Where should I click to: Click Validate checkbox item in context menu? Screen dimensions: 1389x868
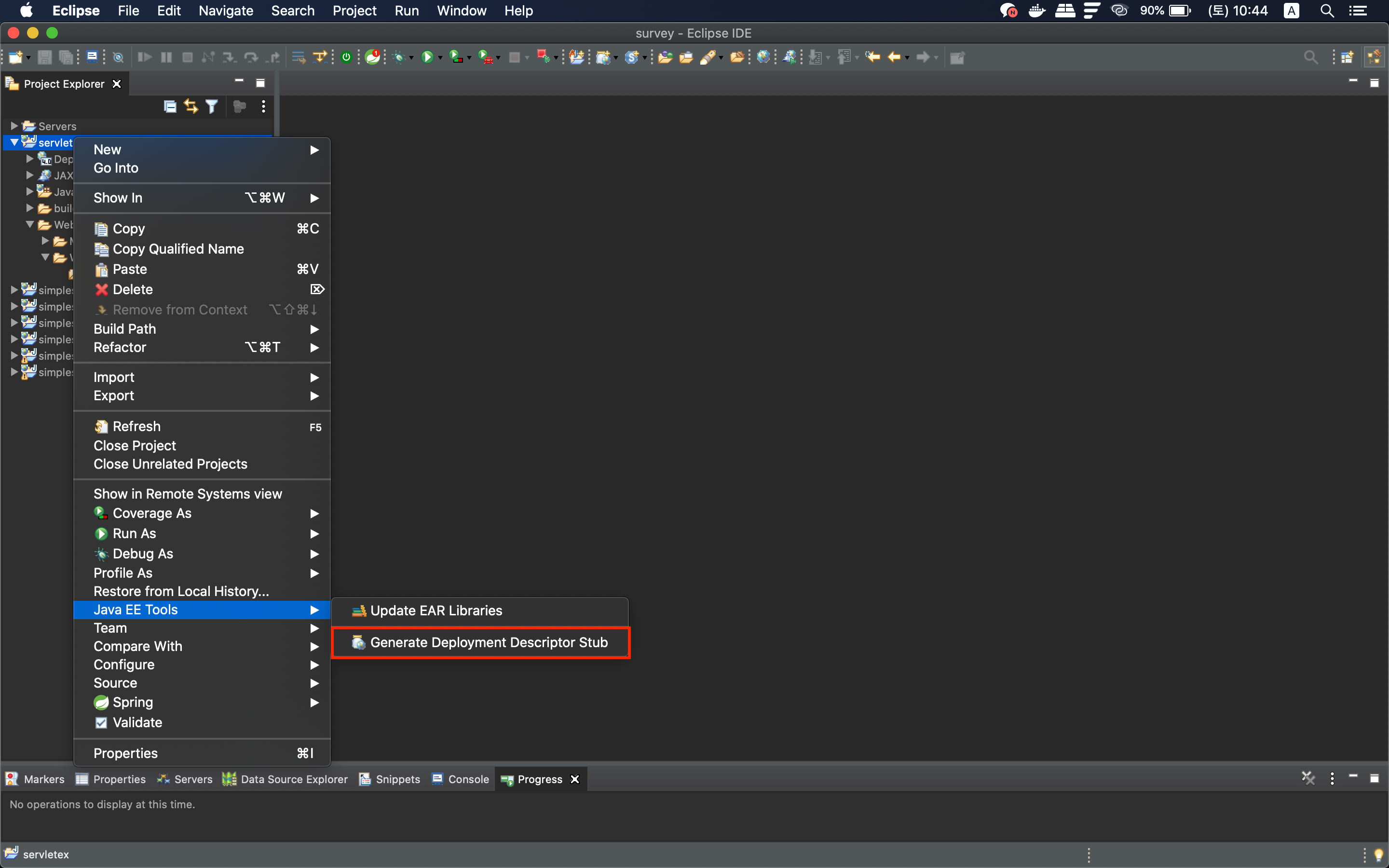[x=137, y=722]
